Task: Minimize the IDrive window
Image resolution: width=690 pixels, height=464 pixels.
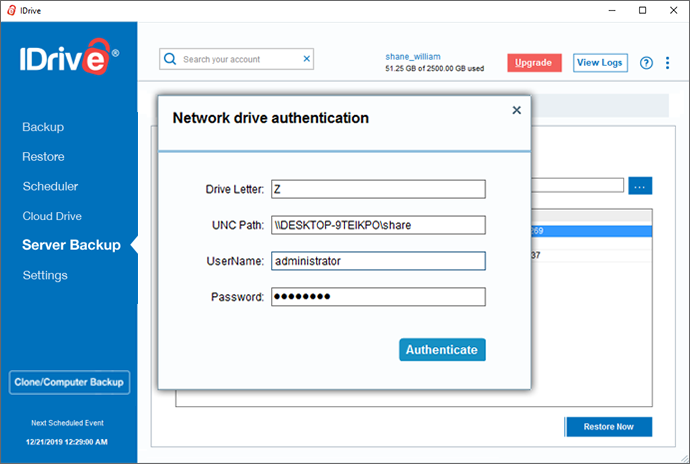Action: pos(612,11)
